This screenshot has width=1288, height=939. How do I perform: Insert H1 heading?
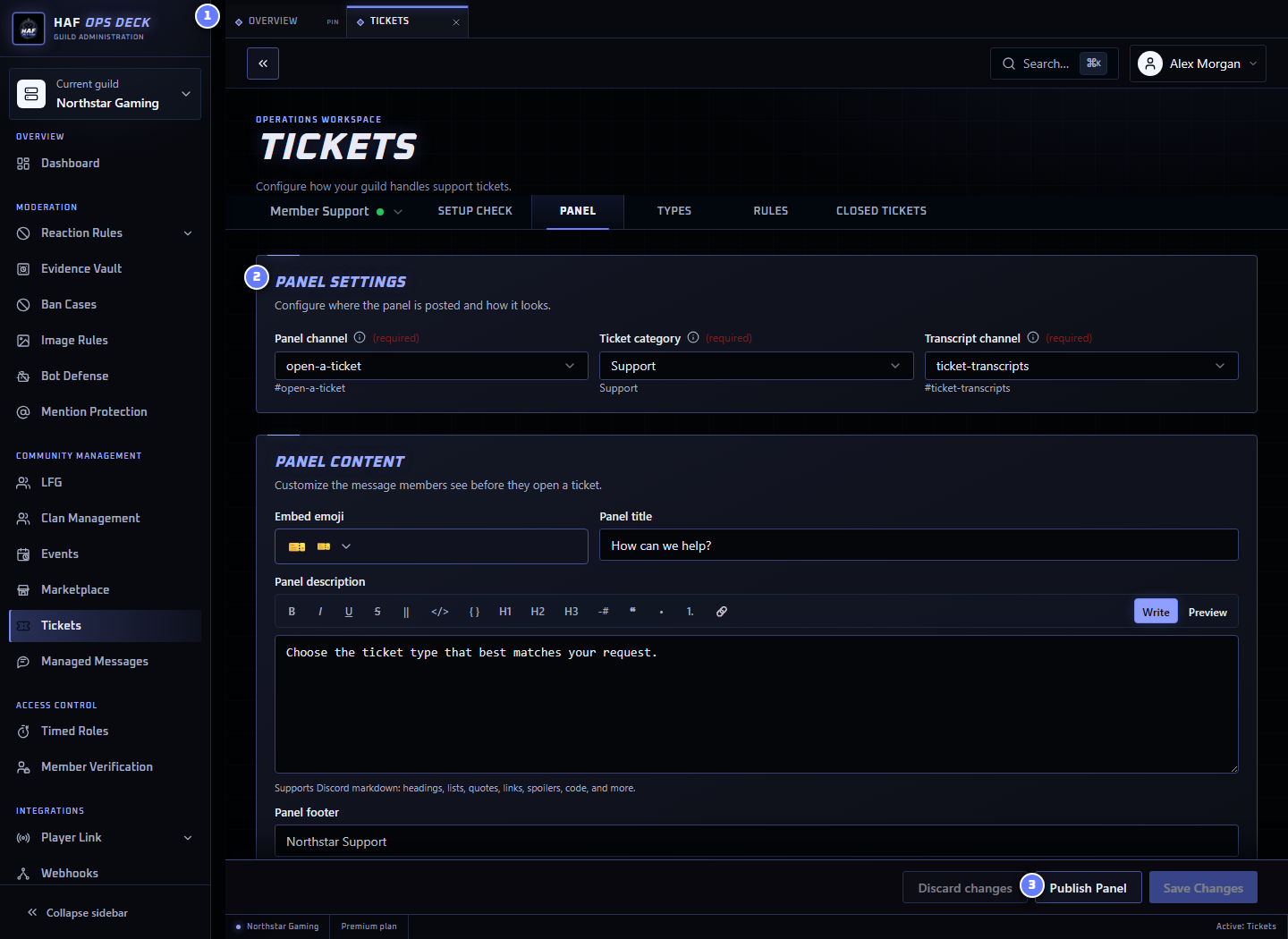[x=505, y=612]
